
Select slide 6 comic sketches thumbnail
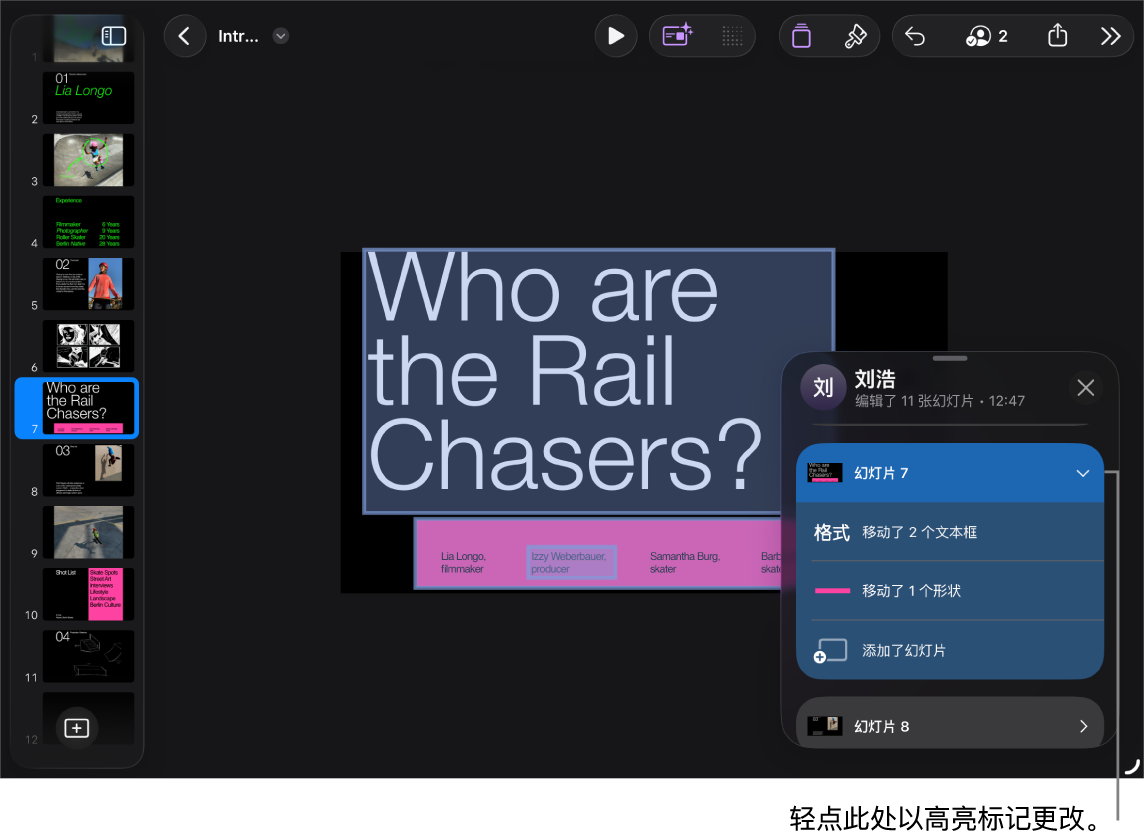(88, 346)
